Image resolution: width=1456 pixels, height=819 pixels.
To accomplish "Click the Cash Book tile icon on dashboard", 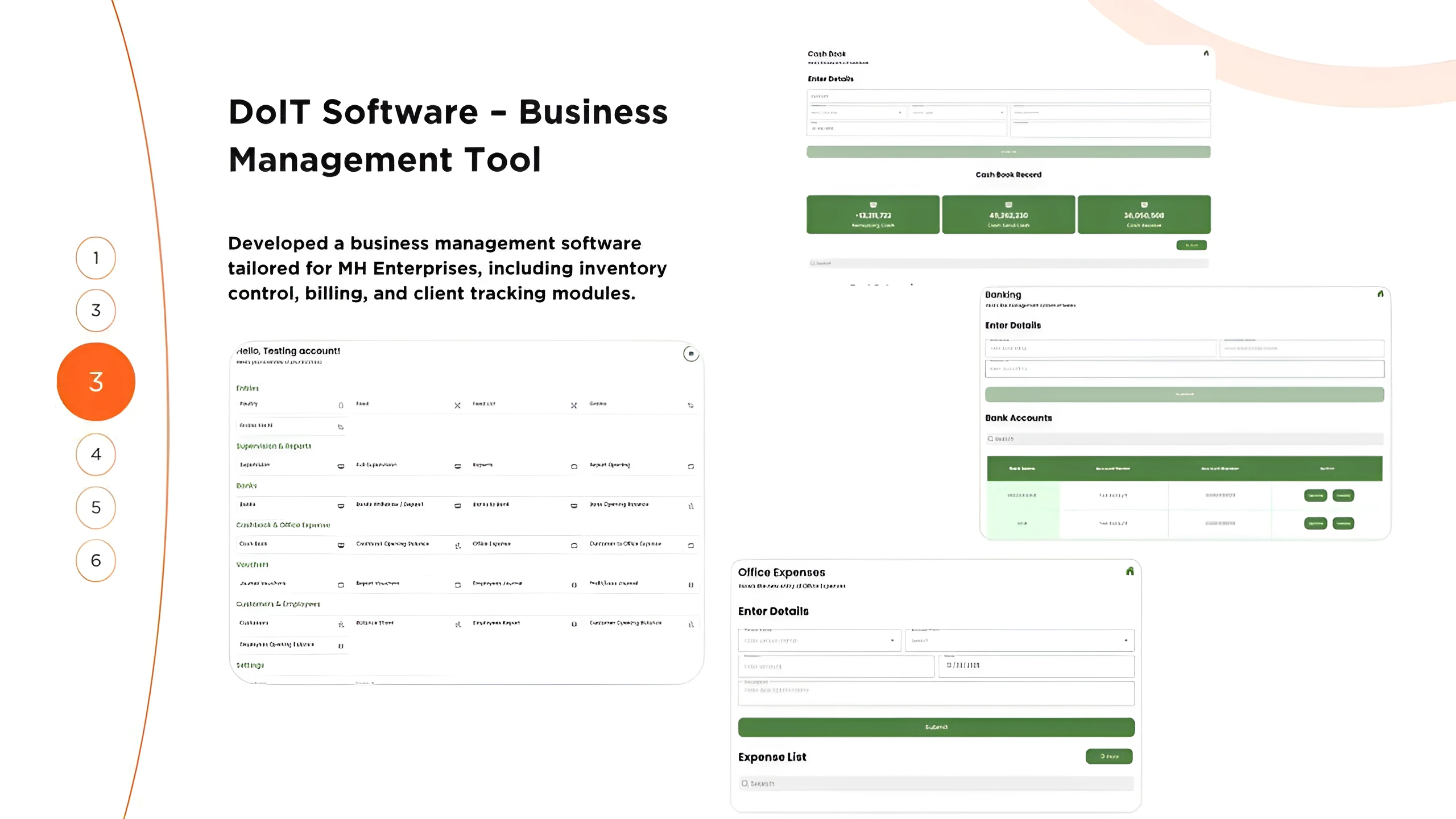I will click(x=341, y=545).
